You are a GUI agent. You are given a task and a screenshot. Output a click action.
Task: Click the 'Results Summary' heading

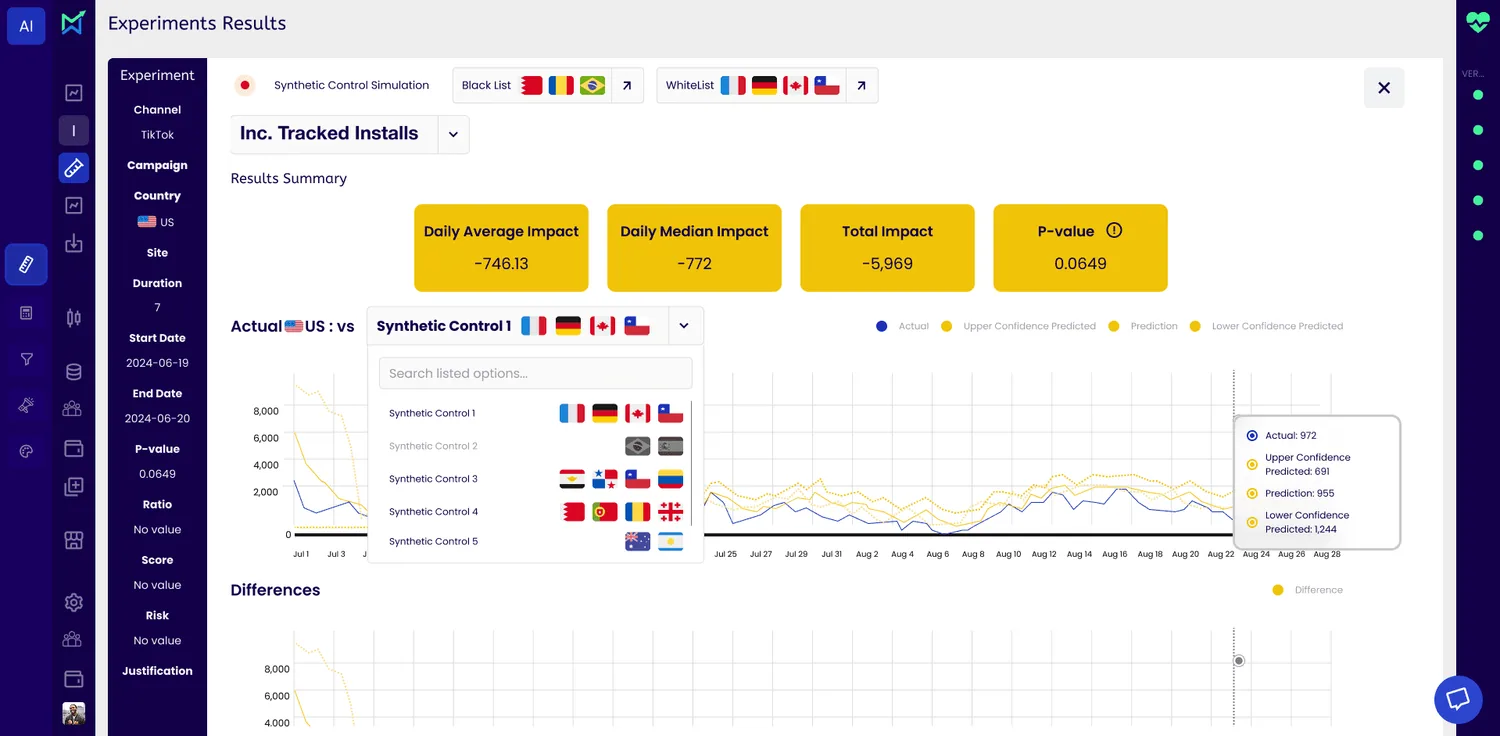(x=289, y=179)
